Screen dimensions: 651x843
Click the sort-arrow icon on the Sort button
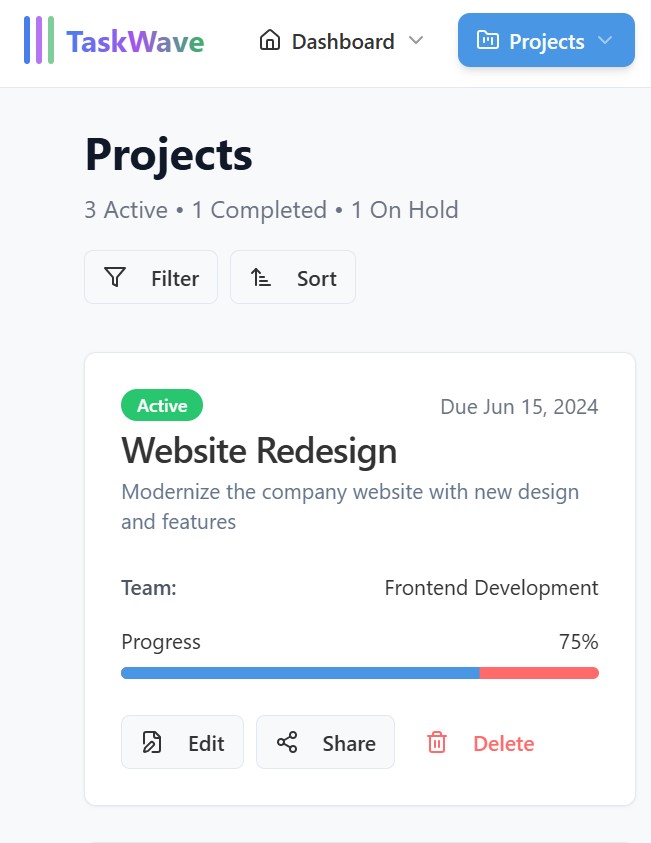click(x=261, y=277)
